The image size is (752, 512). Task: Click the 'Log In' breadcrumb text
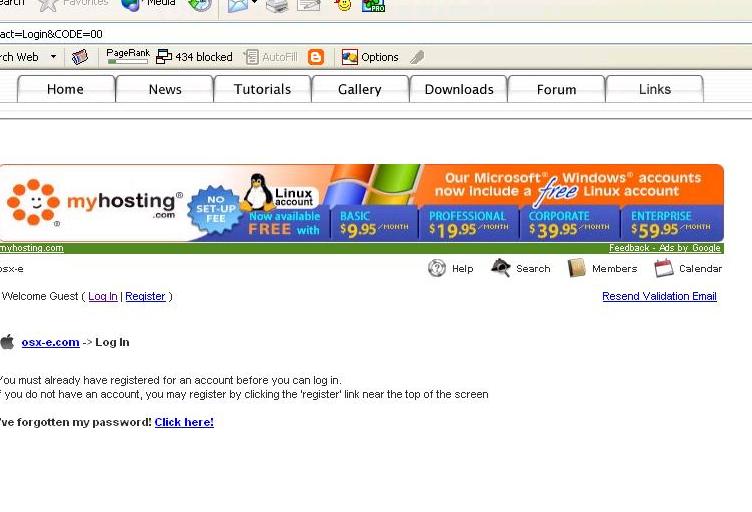tap(112, 342)
